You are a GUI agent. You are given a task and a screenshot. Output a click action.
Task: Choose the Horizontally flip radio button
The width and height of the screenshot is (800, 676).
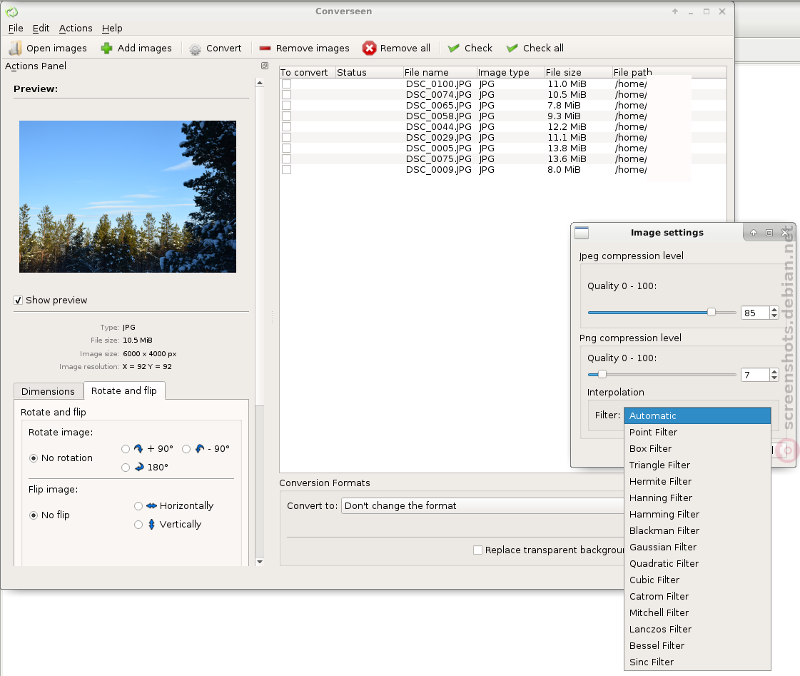click(138, 506)
